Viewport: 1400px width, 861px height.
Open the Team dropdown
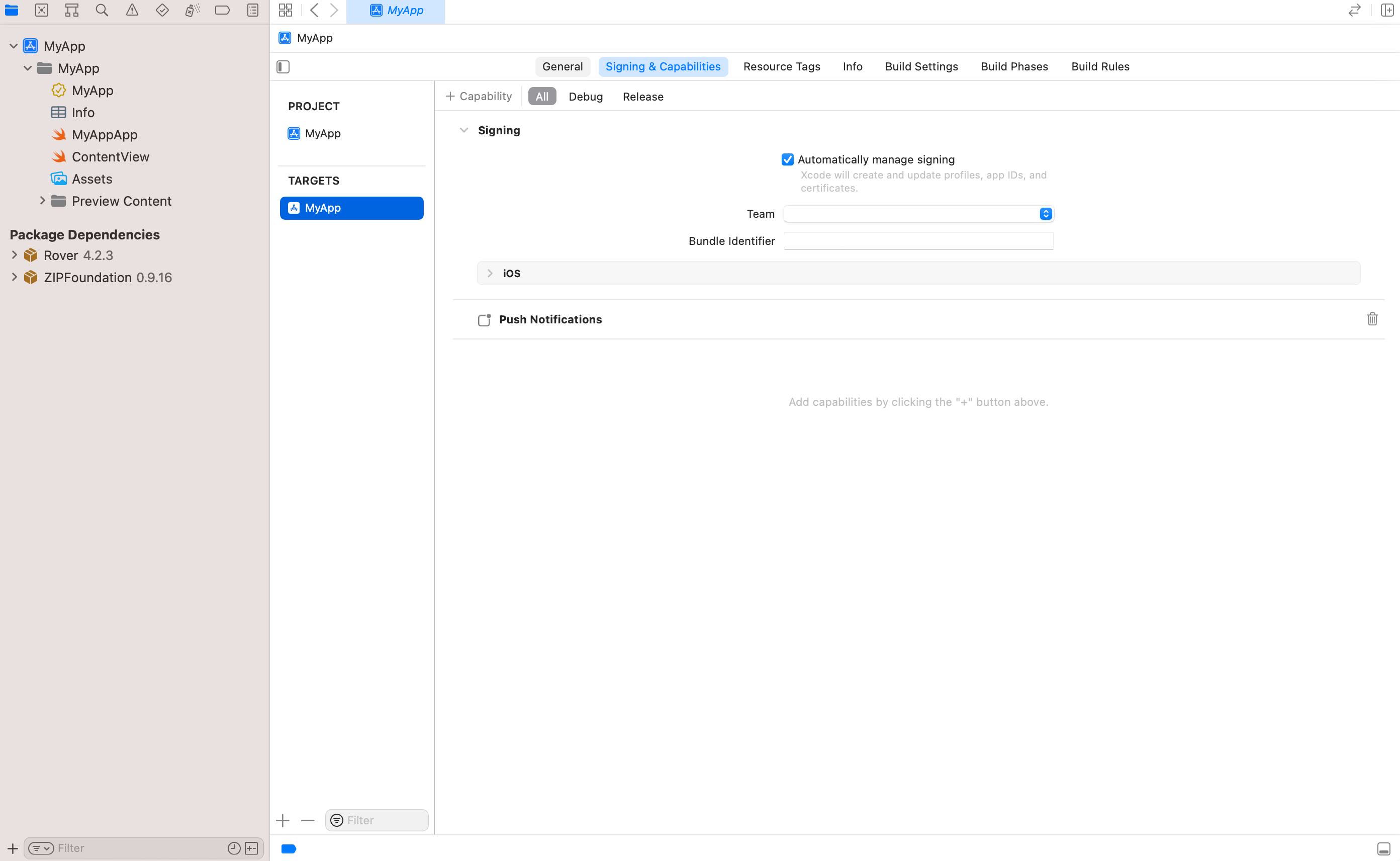[x=918, y=214]
